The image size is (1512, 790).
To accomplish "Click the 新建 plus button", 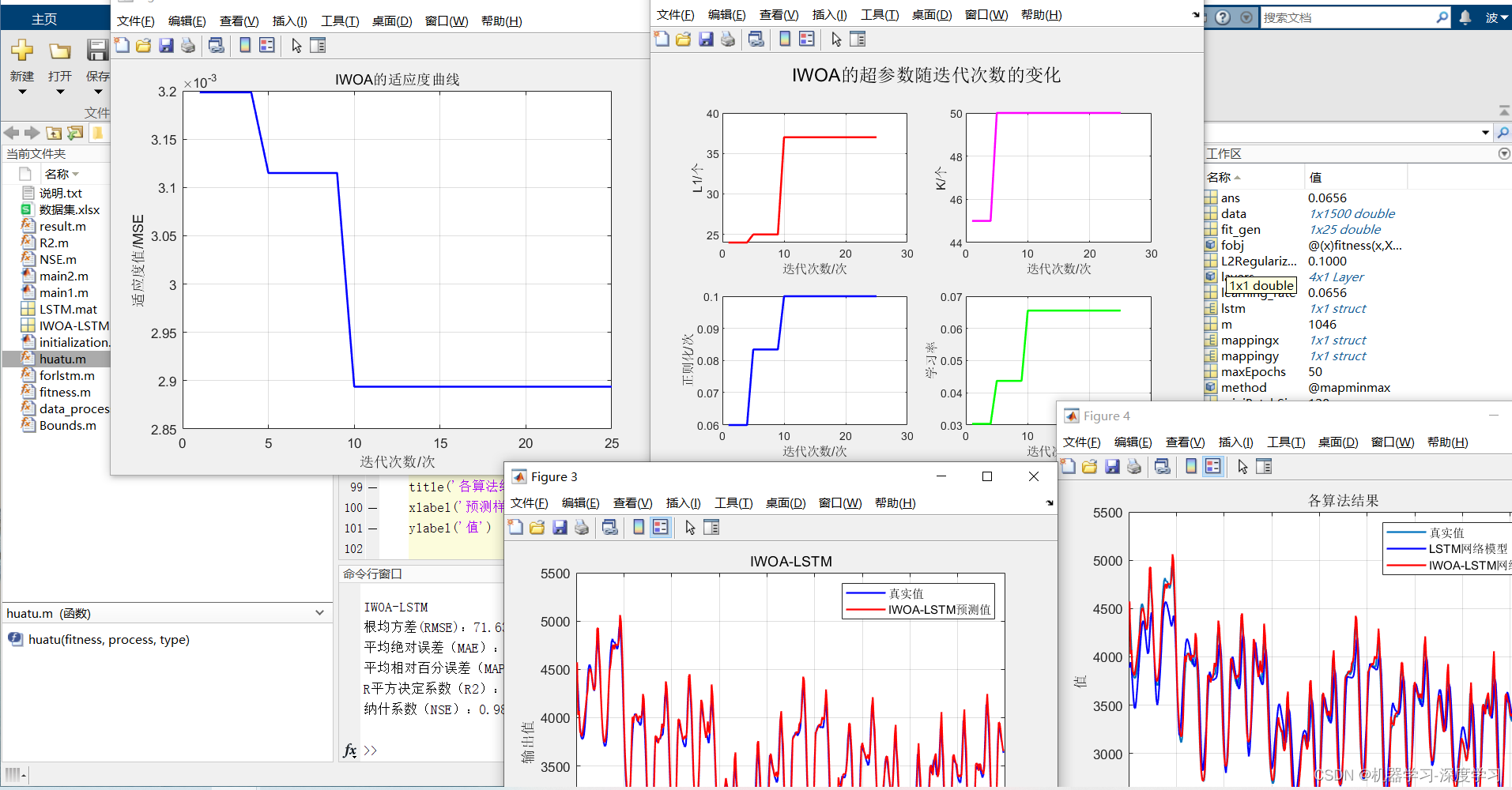I will tap(22, 51).
